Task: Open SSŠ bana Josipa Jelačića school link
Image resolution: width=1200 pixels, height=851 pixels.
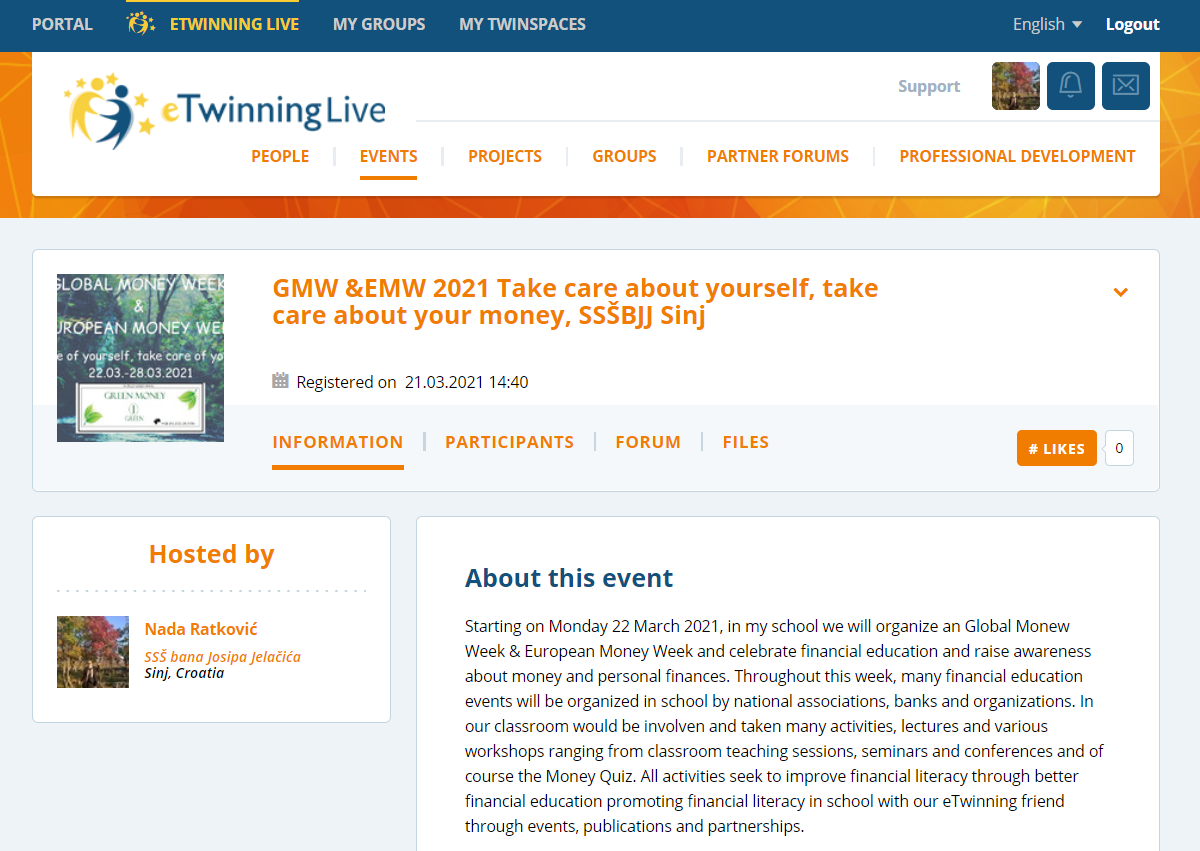Action: 222,657
